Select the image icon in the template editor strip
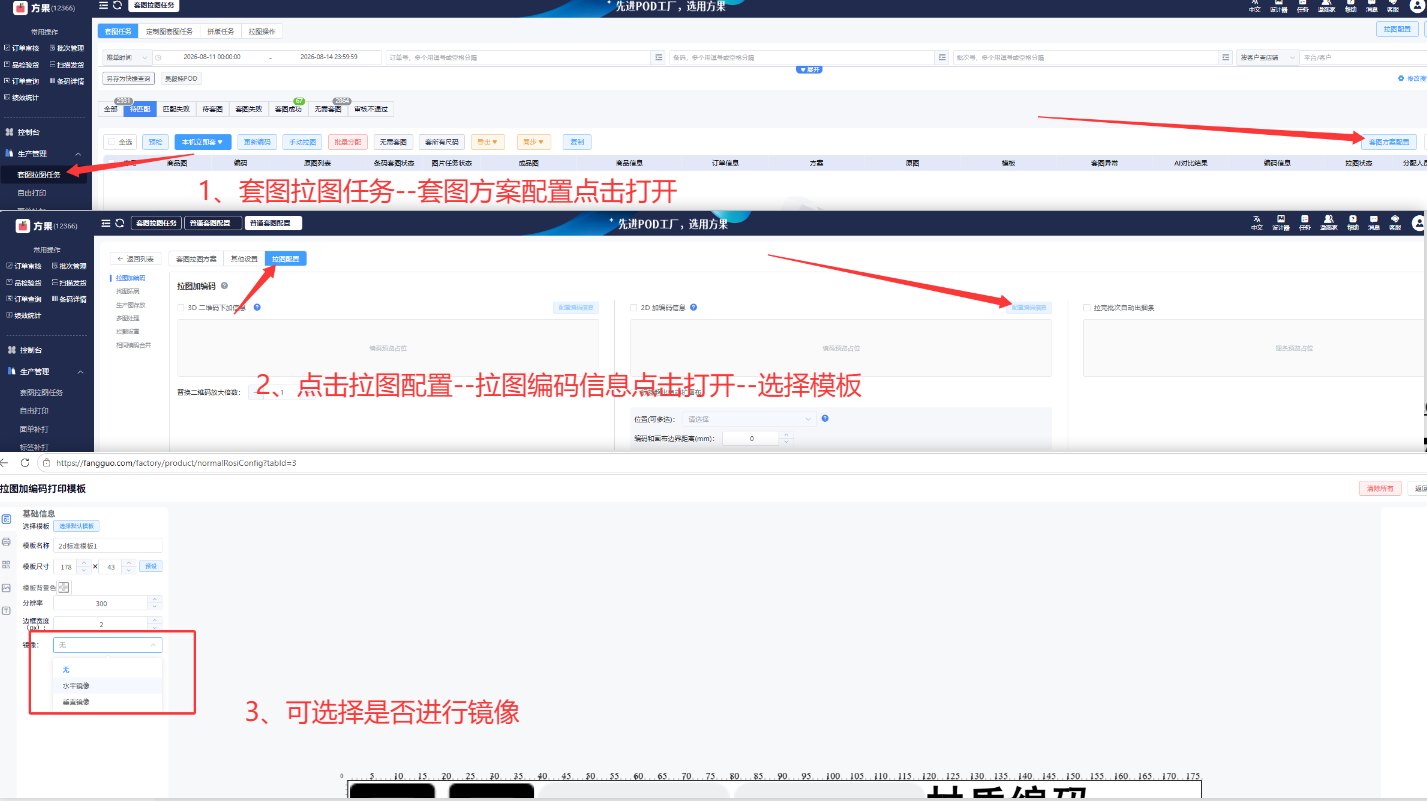This screenshot has width=1427, height=801. click(7, 587)
